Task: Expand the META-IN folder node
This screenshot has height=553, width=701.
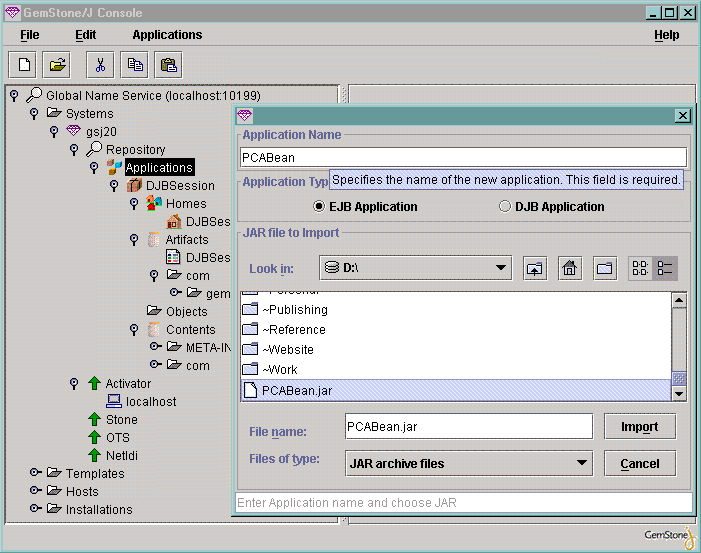Action: click(x=155, y=346)
